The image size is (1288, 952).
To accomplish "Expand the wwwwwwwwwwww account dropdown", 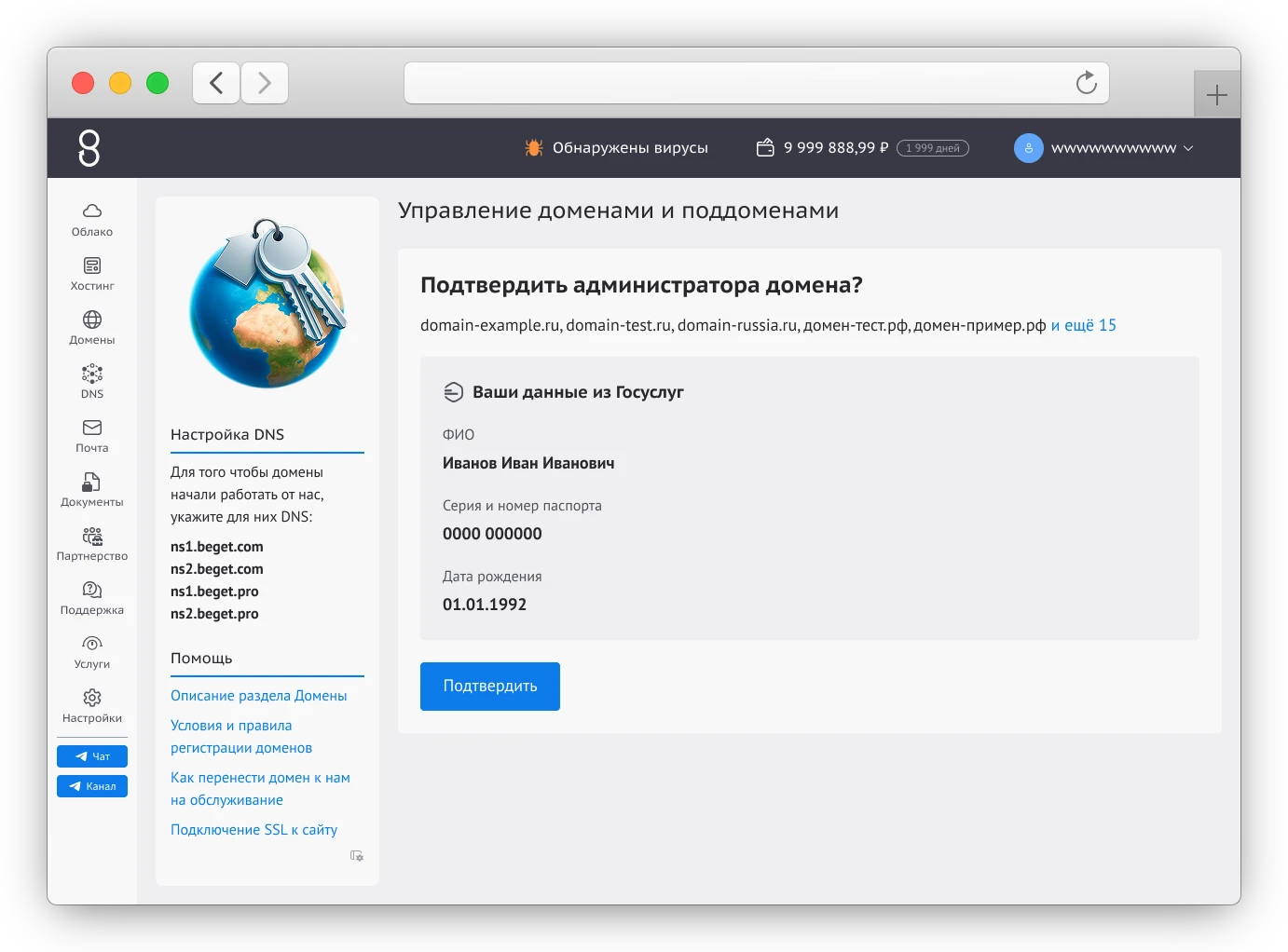I will click(1103, 147).
